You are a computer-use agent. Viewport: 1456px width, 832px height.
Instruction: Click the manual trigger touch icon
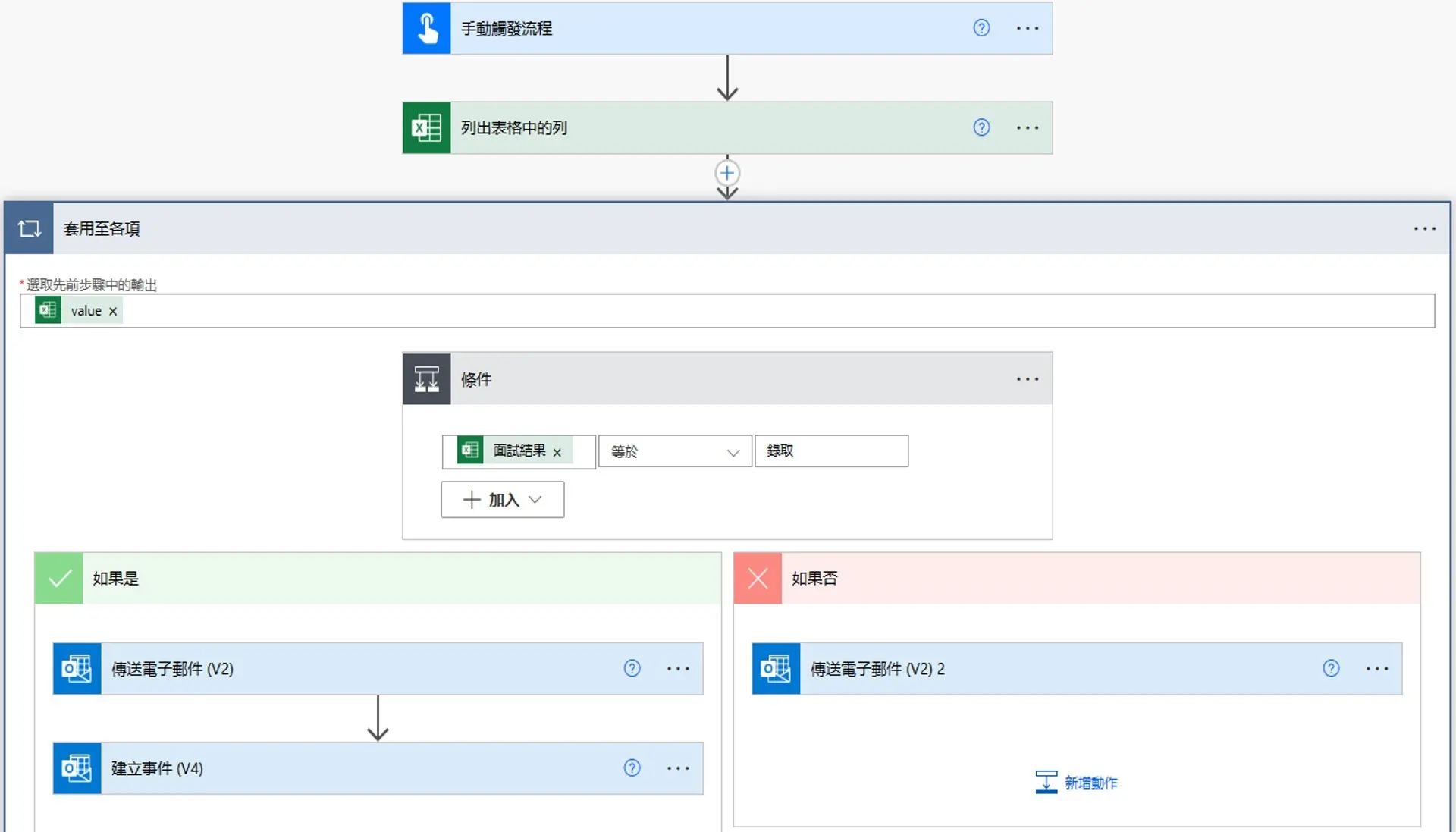click(426, 28)
